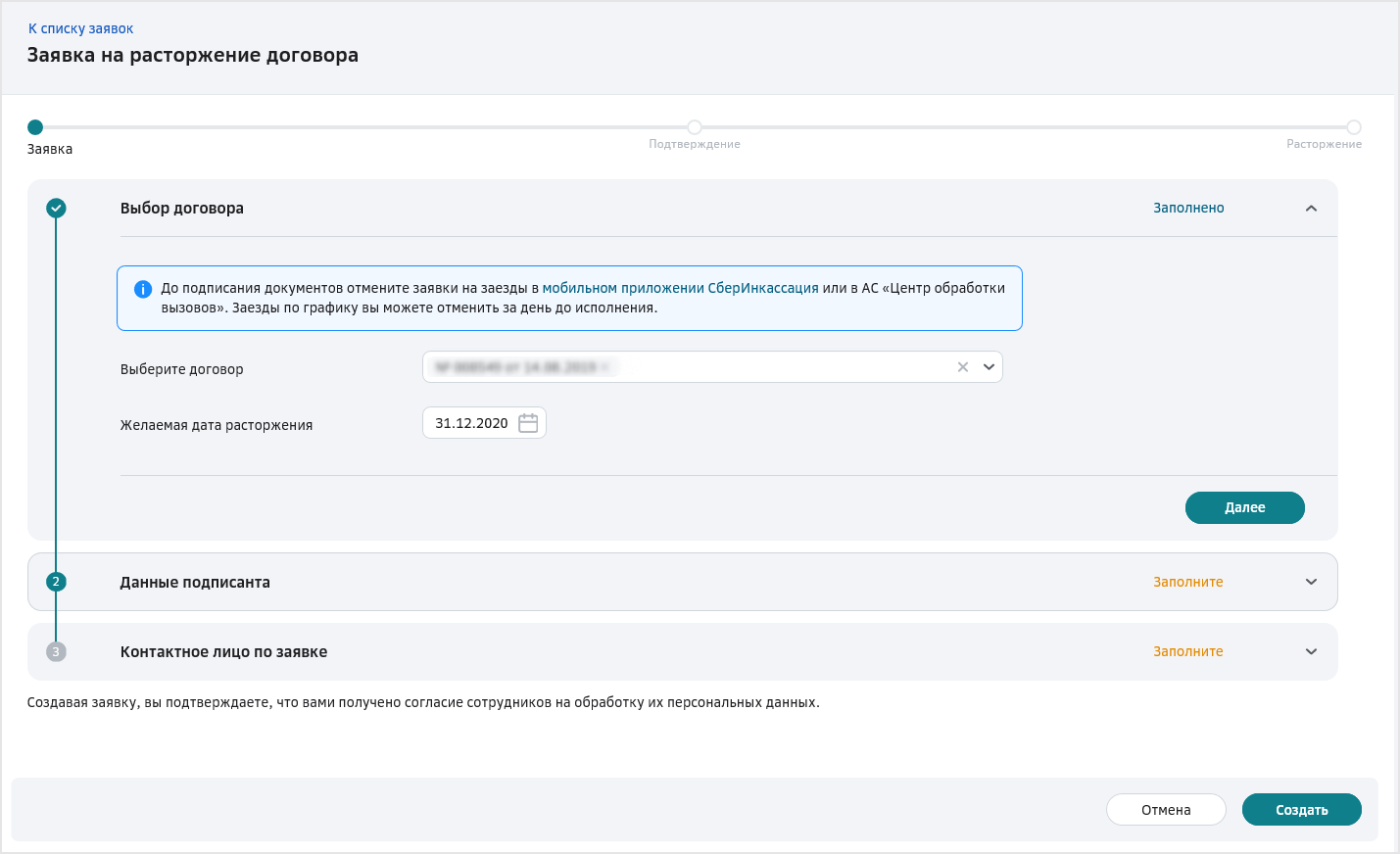The height and width of the screenshot is (854, 1400).
Task: Click the Выбор договора section title
Action: pos(181,208)
